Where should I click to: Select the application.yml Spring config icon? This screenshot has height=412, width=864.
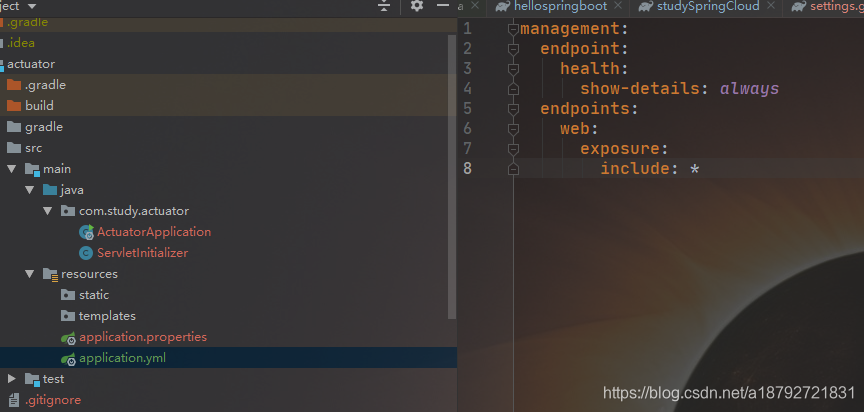point(68,359)
